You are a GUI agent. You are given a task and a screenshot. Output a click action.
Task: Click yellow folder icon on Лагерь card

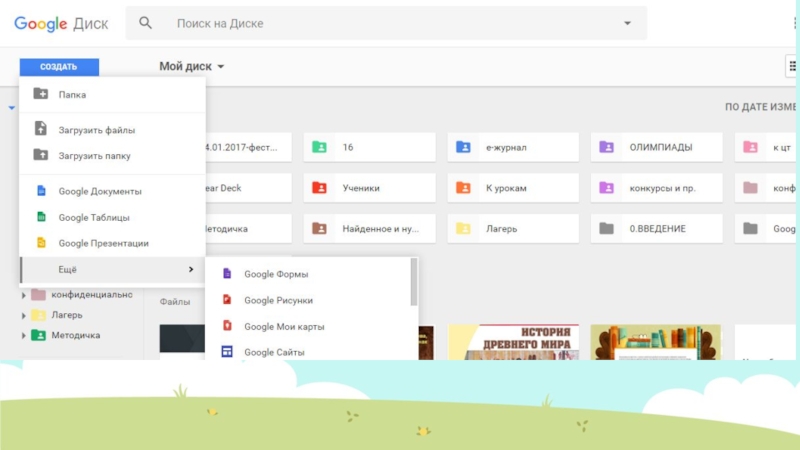[x=463, y=229]
